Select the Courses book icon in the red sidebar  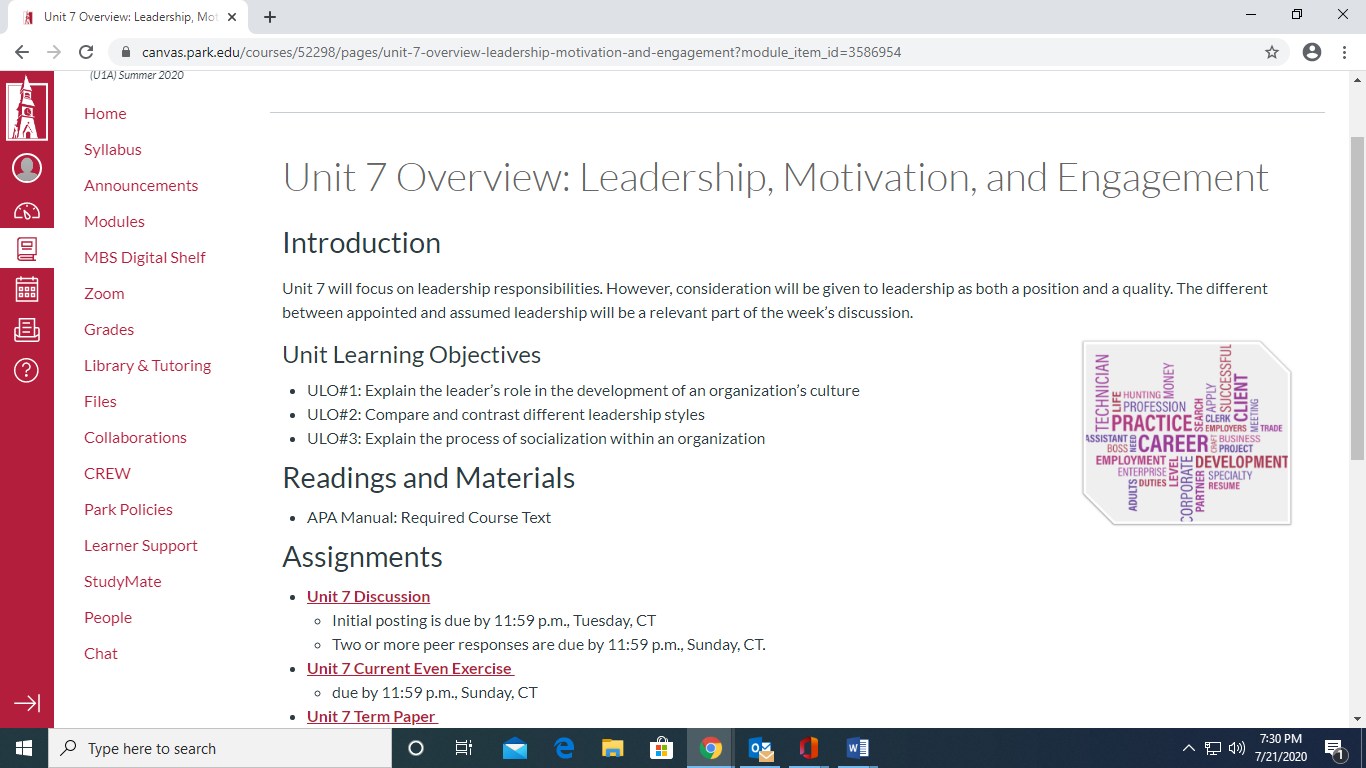coord(27,250)
